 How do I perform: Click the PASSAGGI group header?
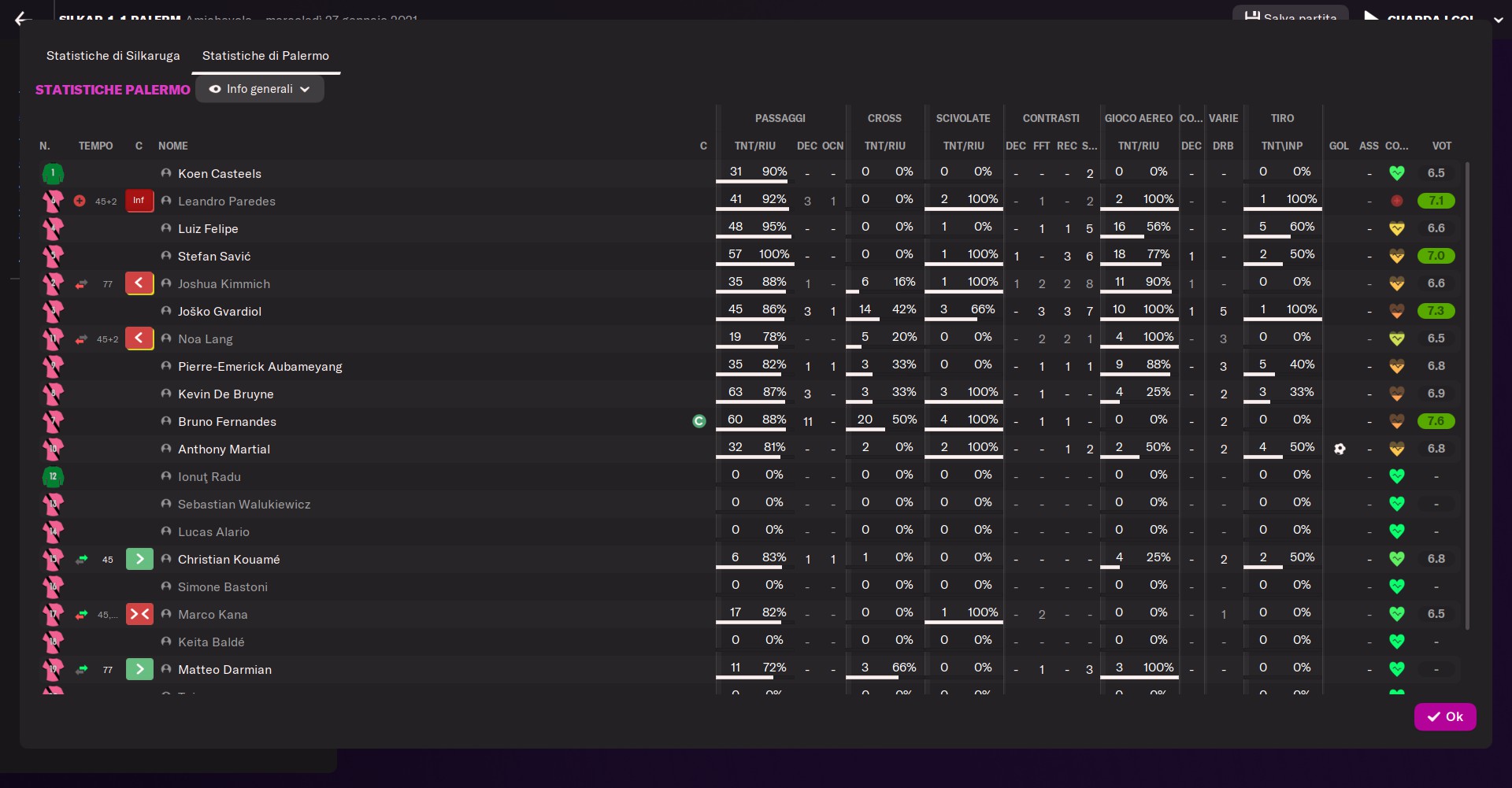click(x=780, y=118)
